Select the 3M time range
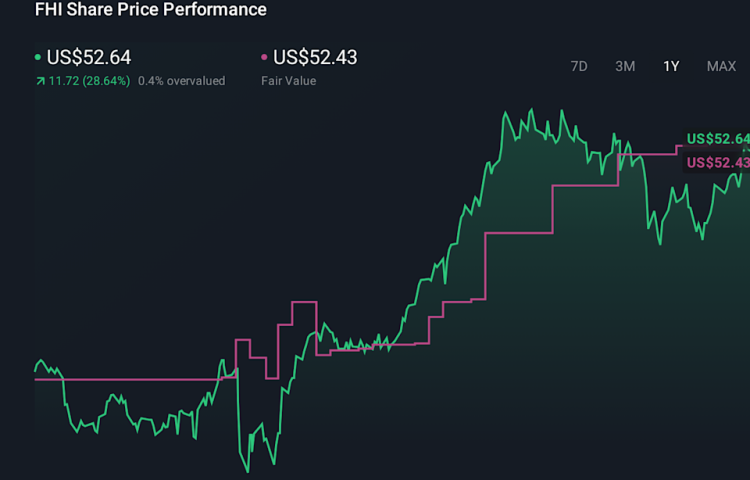750x480 pixels. coord(625,66)
